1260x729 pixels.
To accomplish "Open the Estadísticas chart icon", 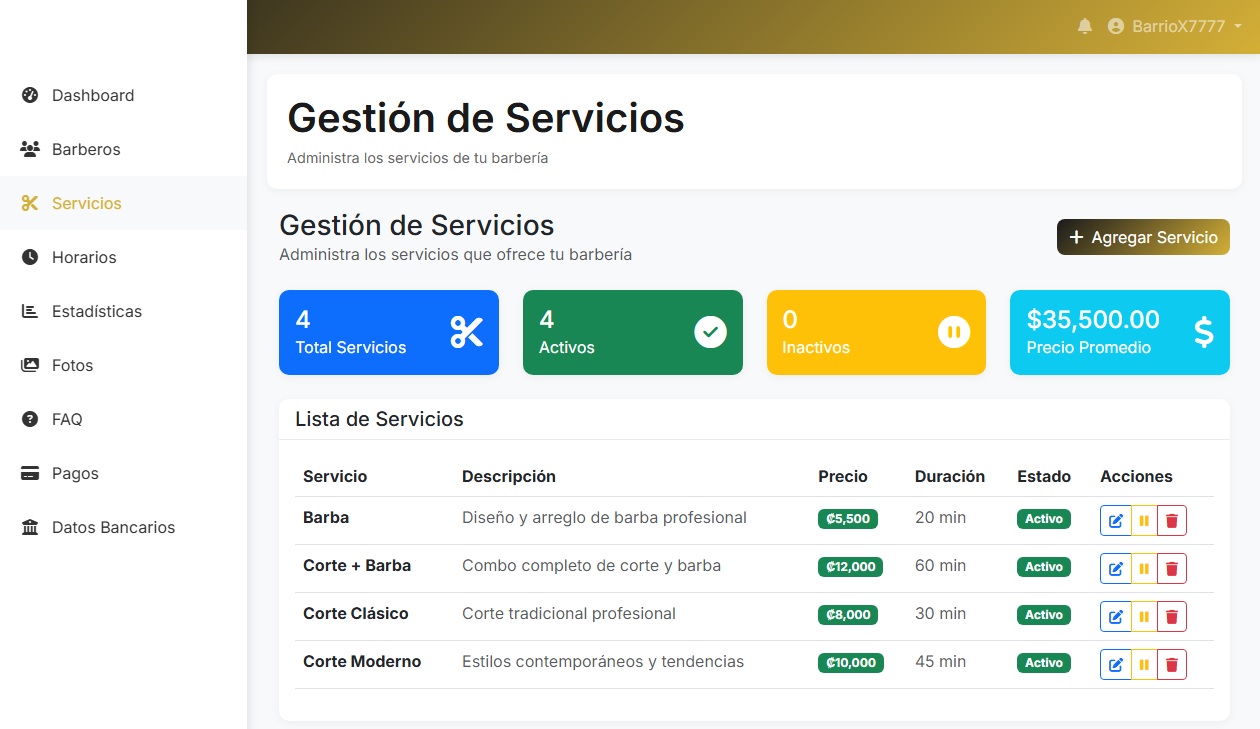I will [28, 311].
